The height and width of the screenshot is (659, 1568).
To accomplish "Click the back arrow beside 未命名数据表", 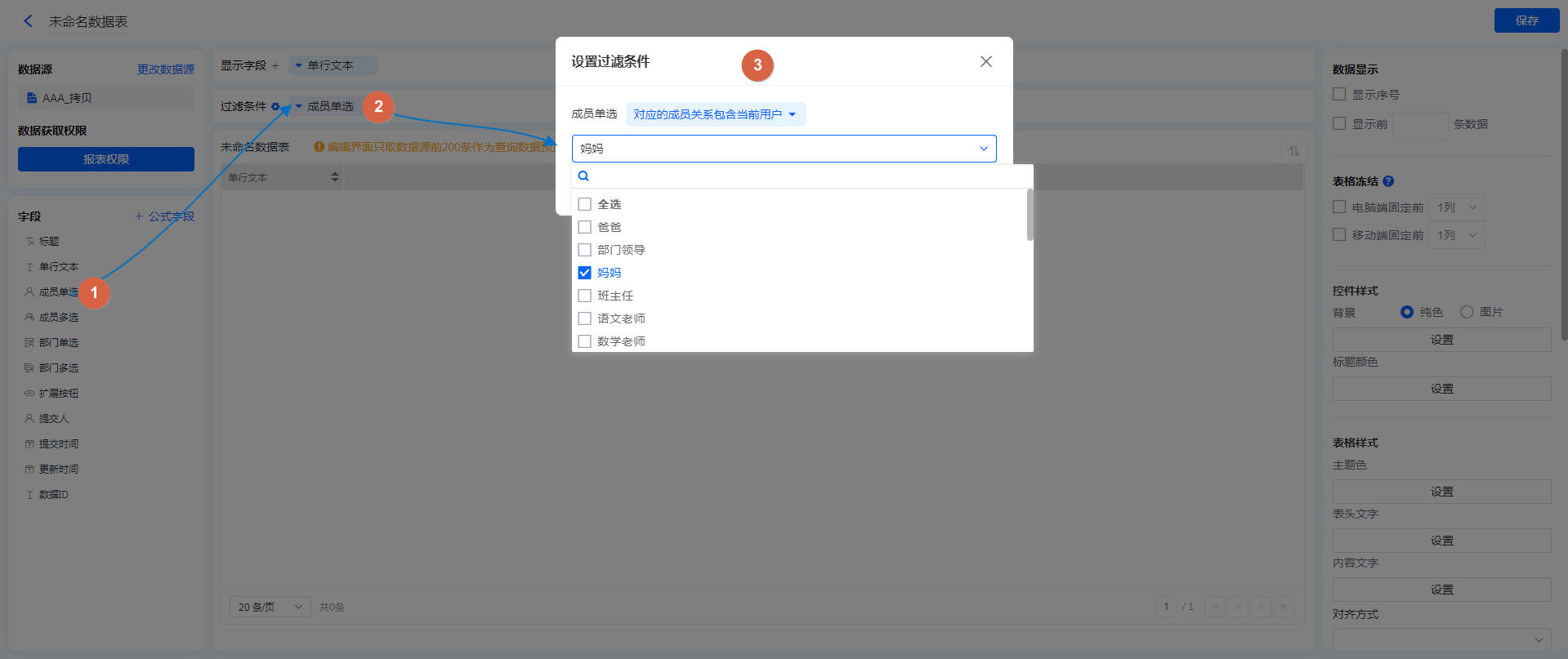I will 29,21.
